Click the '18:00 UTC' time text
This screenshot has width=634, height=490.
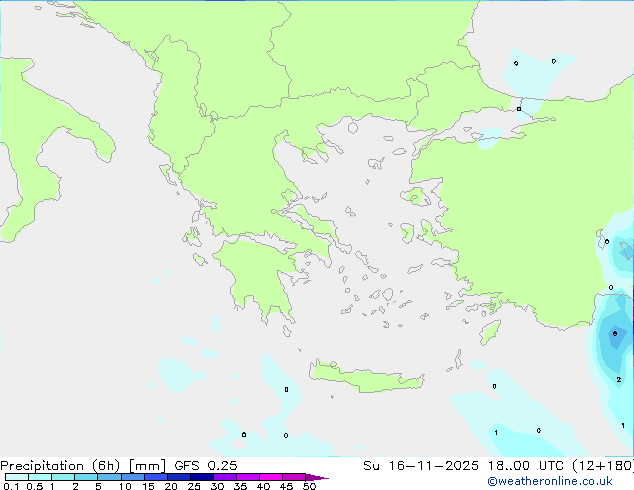click(525, 466)
